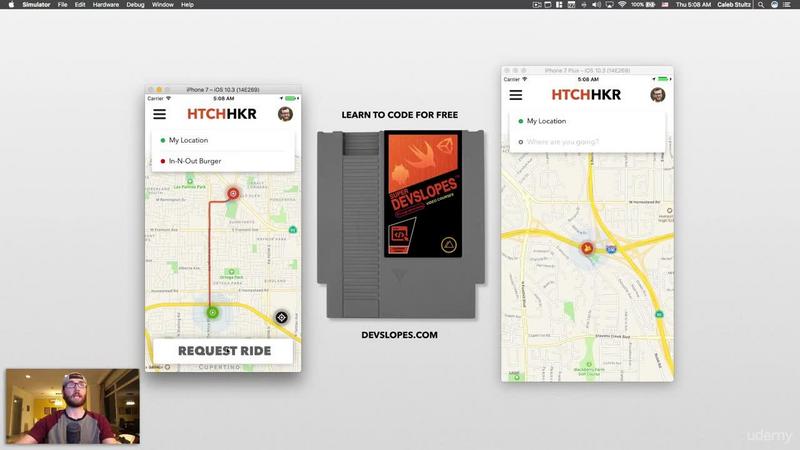Click the Thu 5:08 AM clock
This screenshot has height=450, width=800.
[x=693, y=5]
